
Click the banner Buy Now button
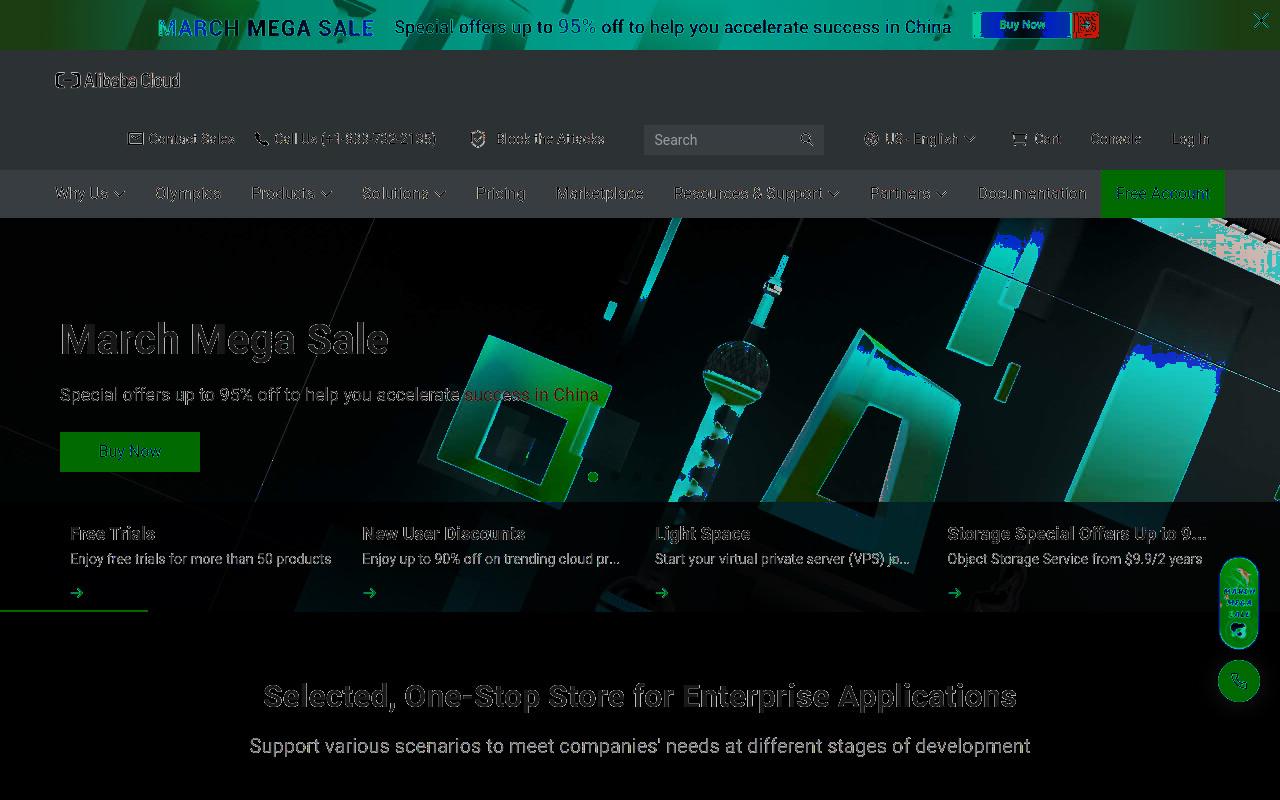pos(1022,25)
